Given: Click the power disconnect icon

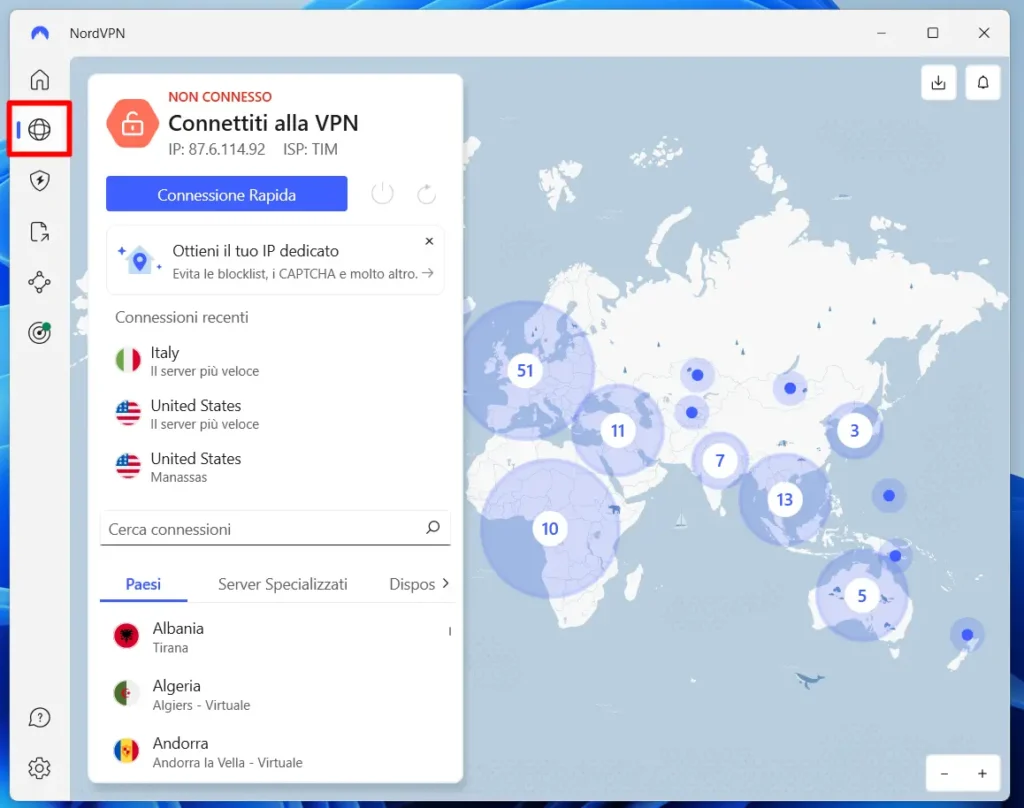Looking at the screenshot, I should [382, 193].
